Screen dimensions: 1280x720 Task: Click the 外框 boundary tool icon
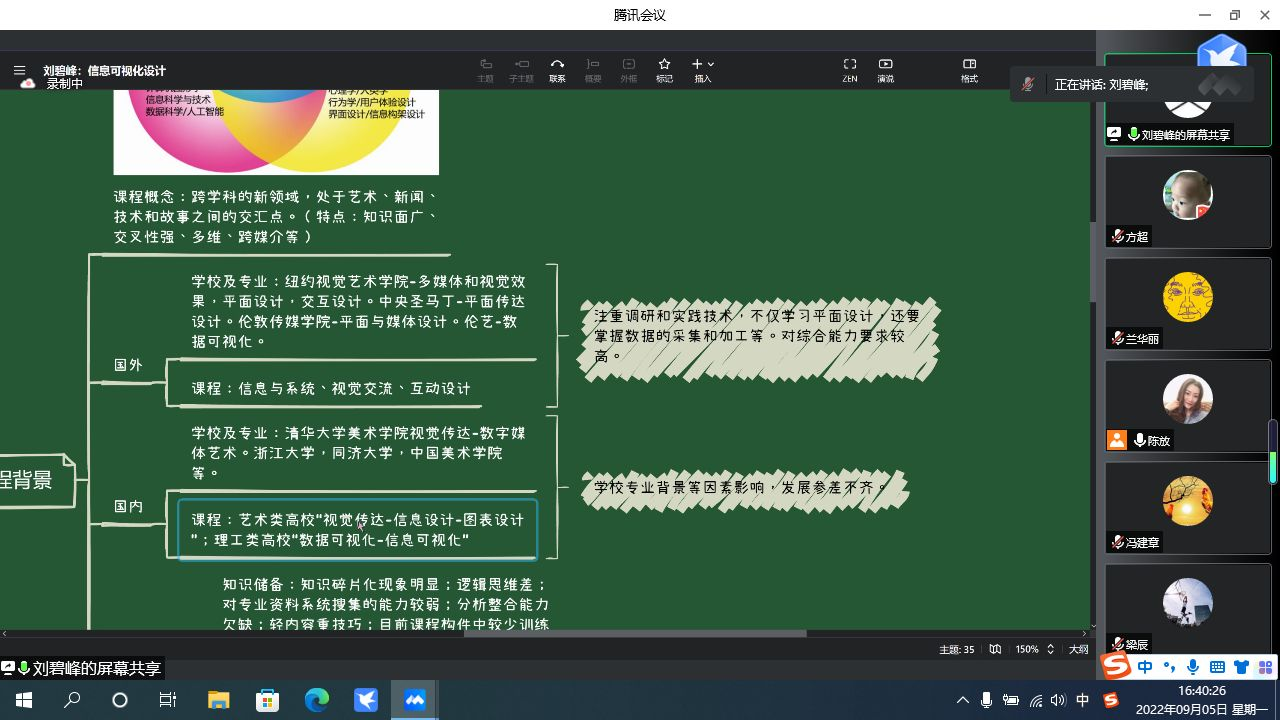tap(628, 70)
